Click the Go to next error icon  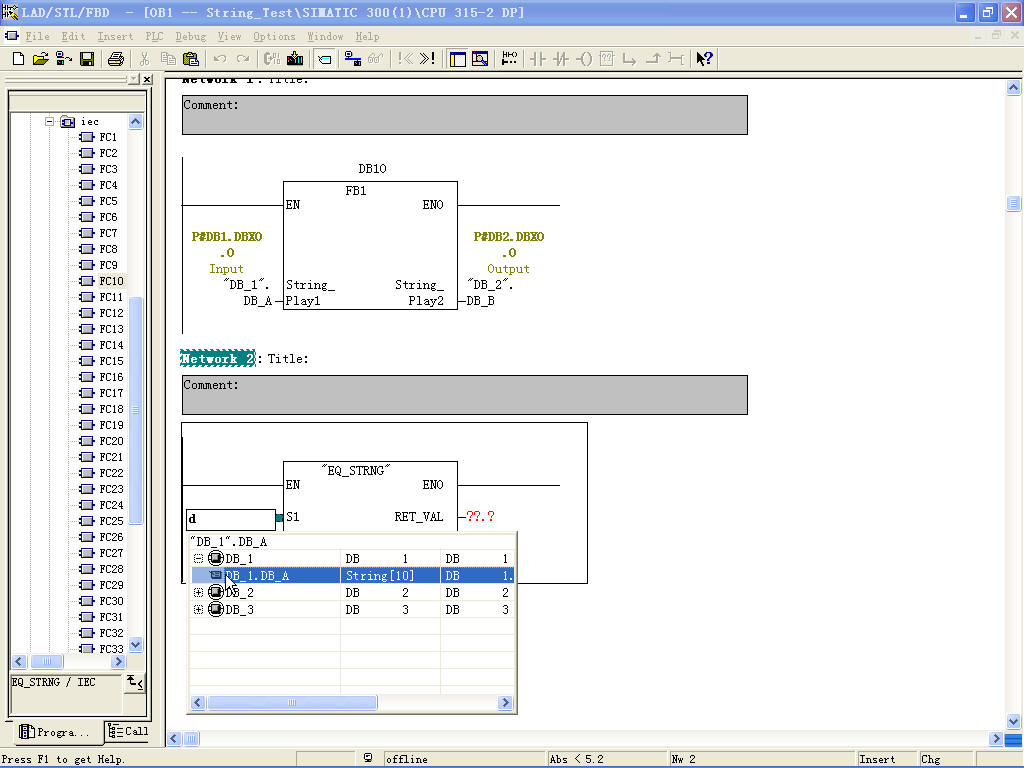(427, 59)
